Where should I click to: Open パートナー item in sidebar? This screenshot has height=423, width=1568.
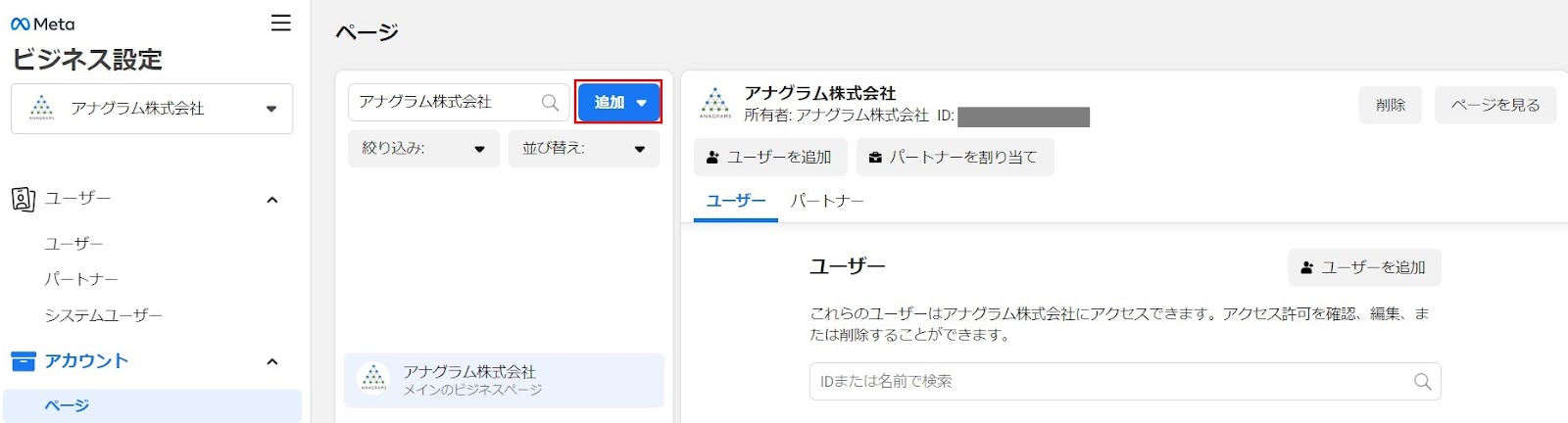point(81,279)
